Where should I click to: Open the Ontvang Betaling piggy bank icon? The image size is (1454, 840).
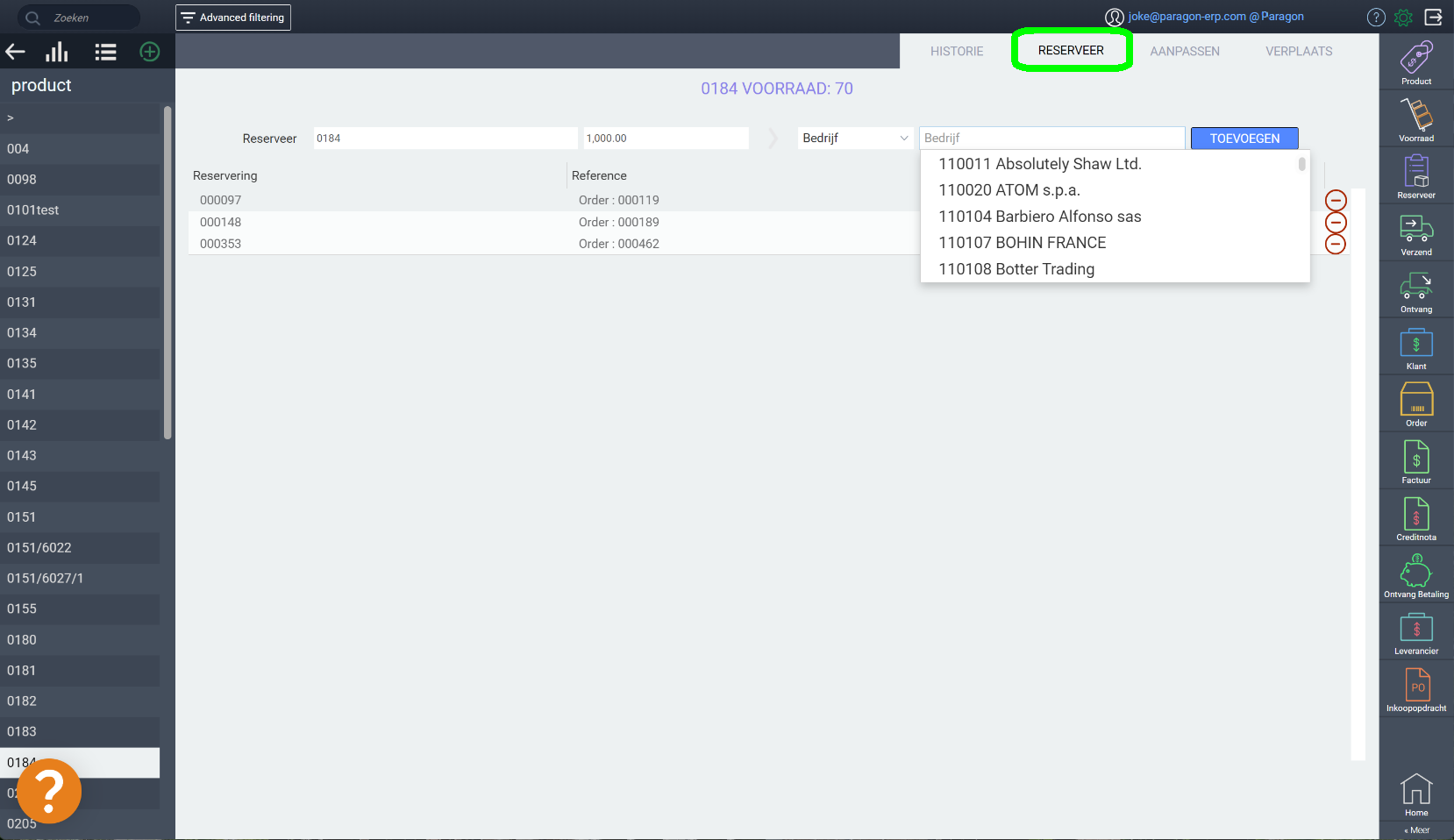(x=1416, y=571)
